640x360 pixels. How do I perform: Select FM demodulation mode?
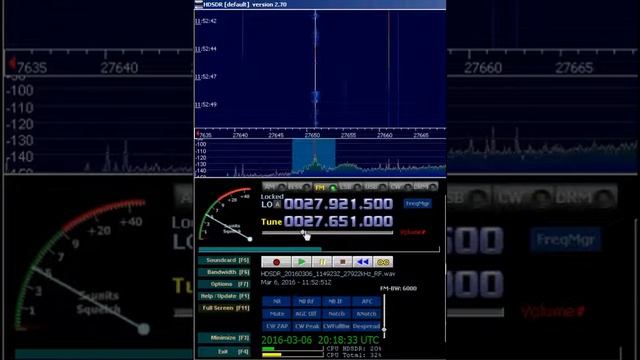tap(325, 187)
